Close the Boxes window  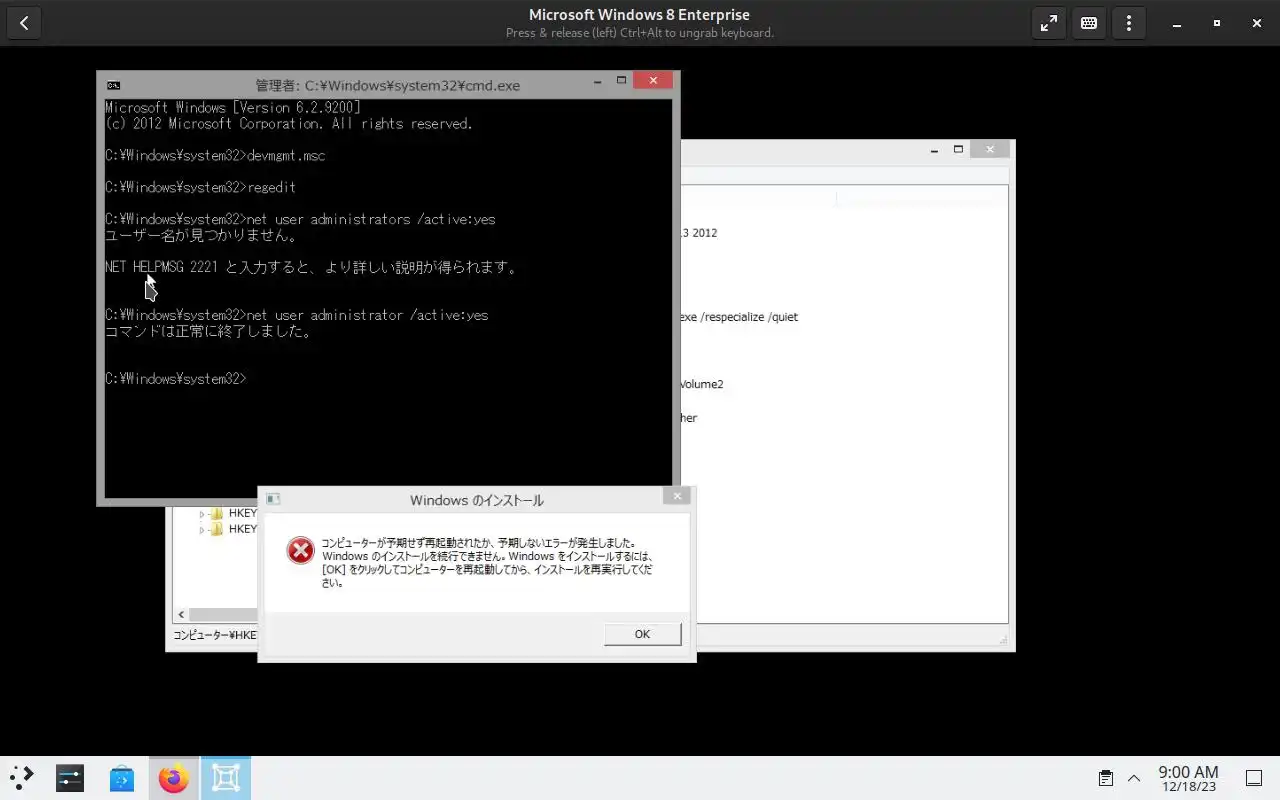click(x=1257, y=23)
